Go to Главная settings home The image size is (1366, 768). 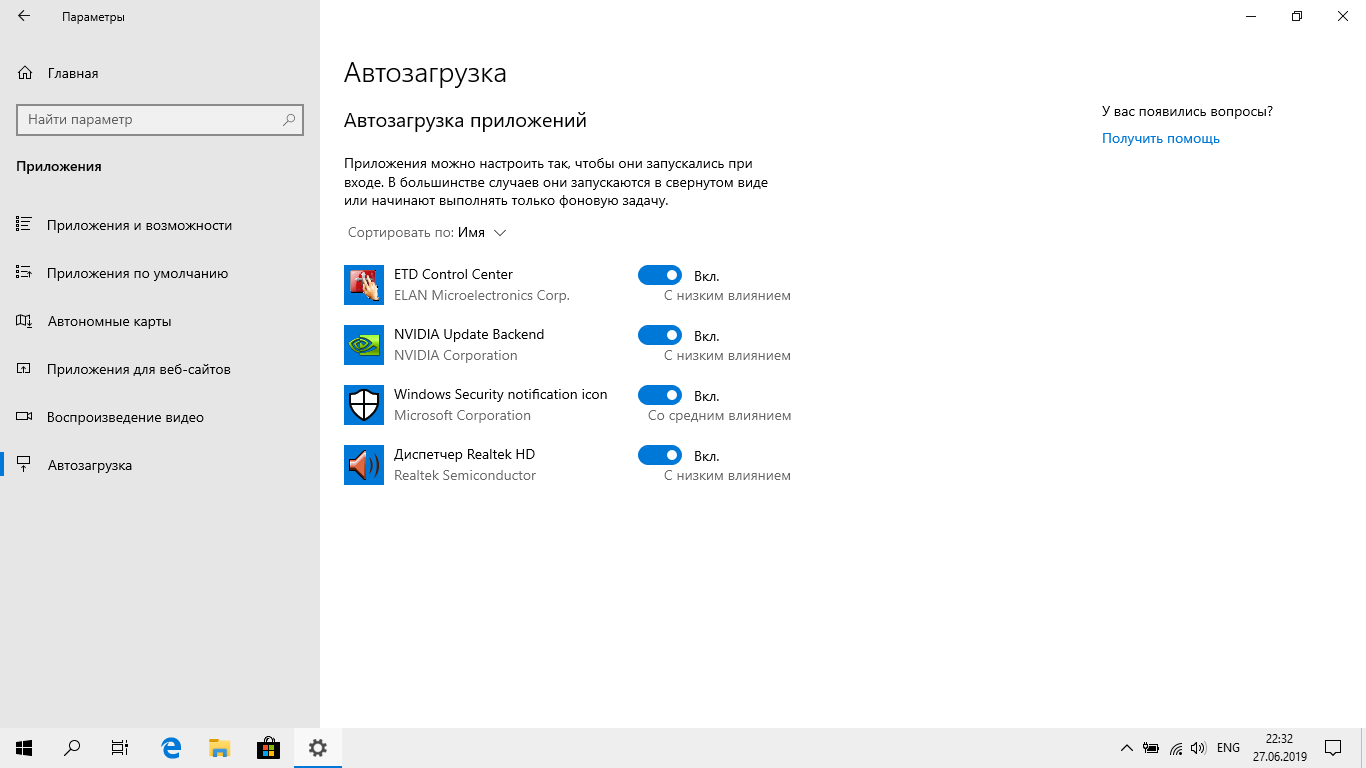[72, 73]
